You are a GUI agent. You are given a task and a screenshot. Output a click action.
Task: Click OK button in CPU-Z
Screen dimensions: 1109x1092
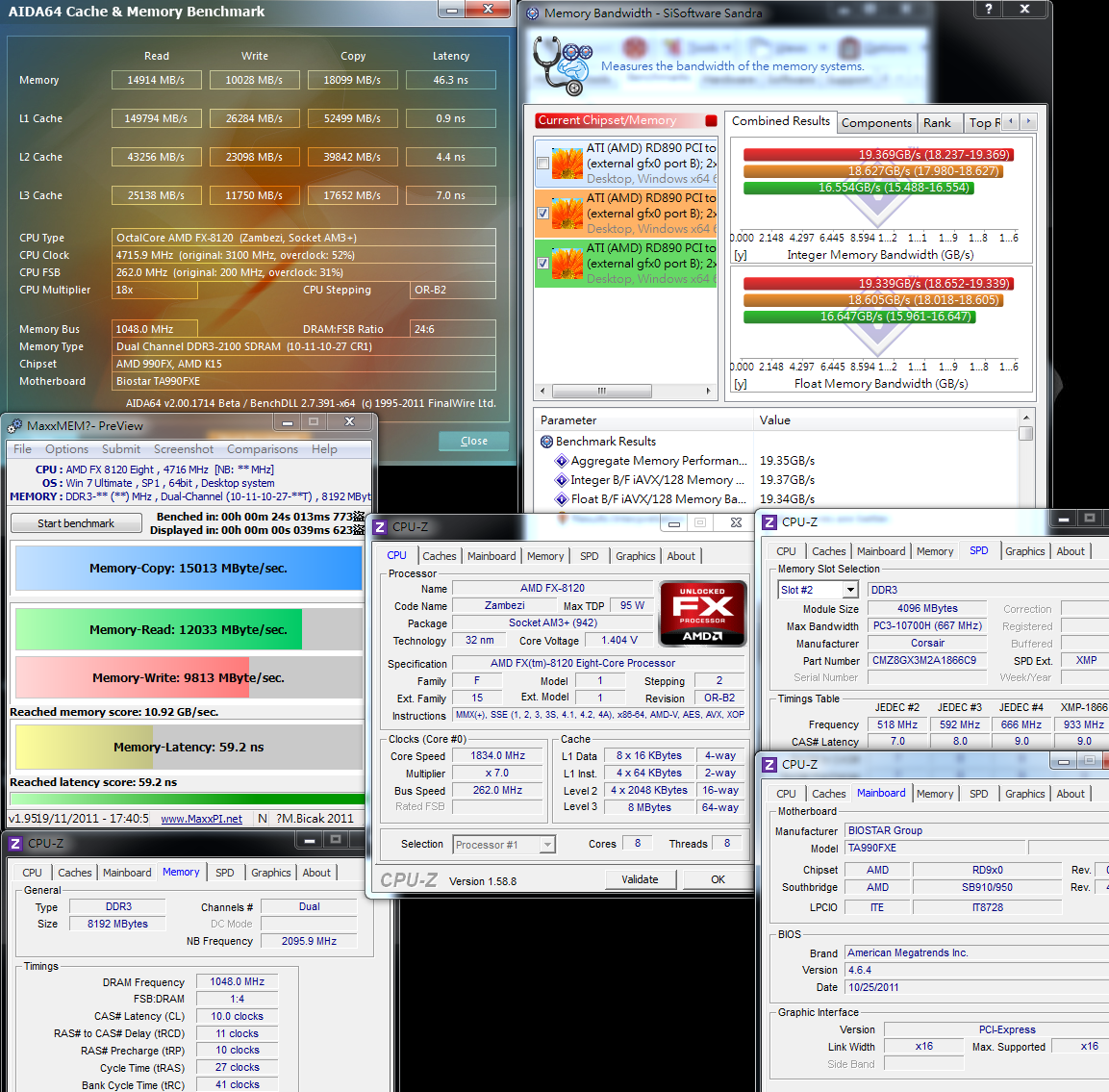pos(718,879)
